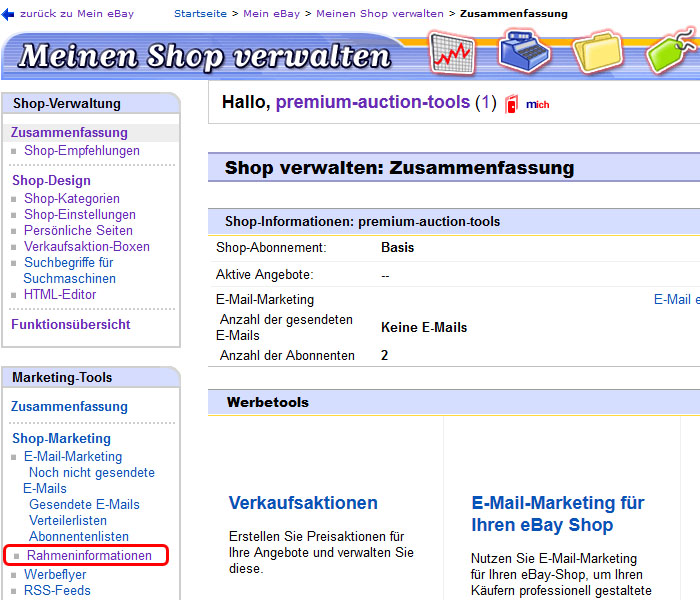Click the 'Werbetools' section header
The image size is (700, 600).
454,402
